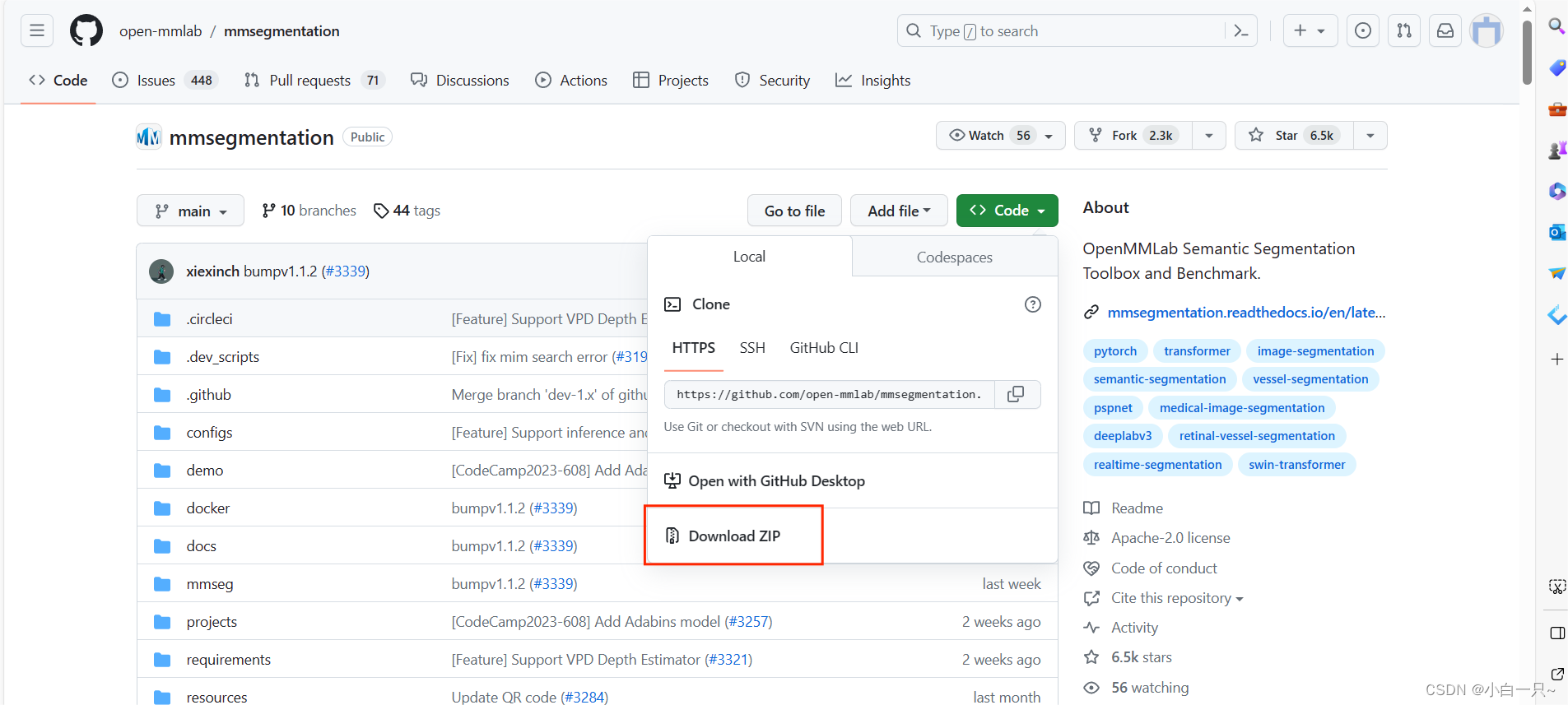Add an app to the Edge sidebar
Viewport: 1568px width, 705px height.
(1556, 359)
